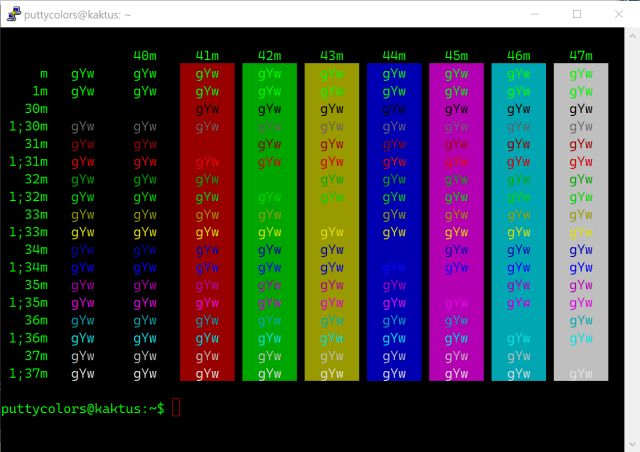Open the PuTTY system menu icon
The height and width of the screenshot is (452, 640).
point(13,14)
